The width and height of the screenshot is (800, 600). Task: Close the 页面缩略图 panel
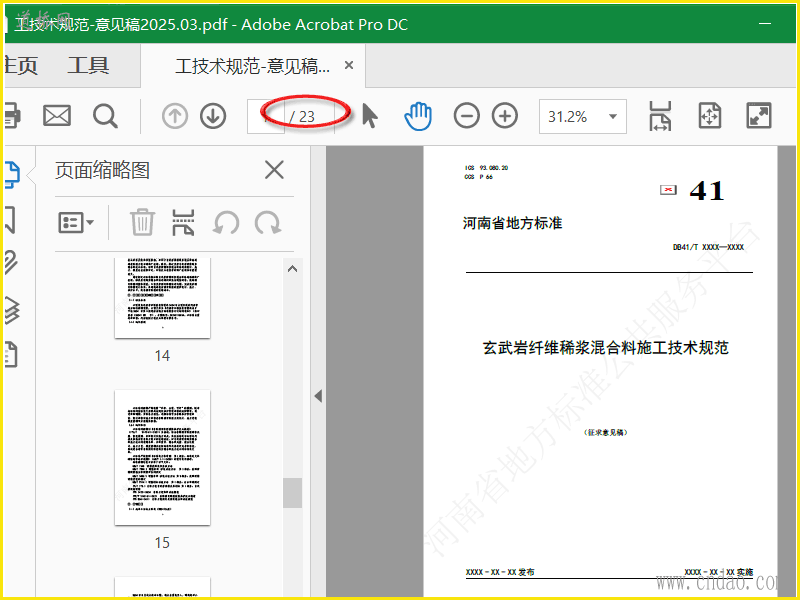274,170
